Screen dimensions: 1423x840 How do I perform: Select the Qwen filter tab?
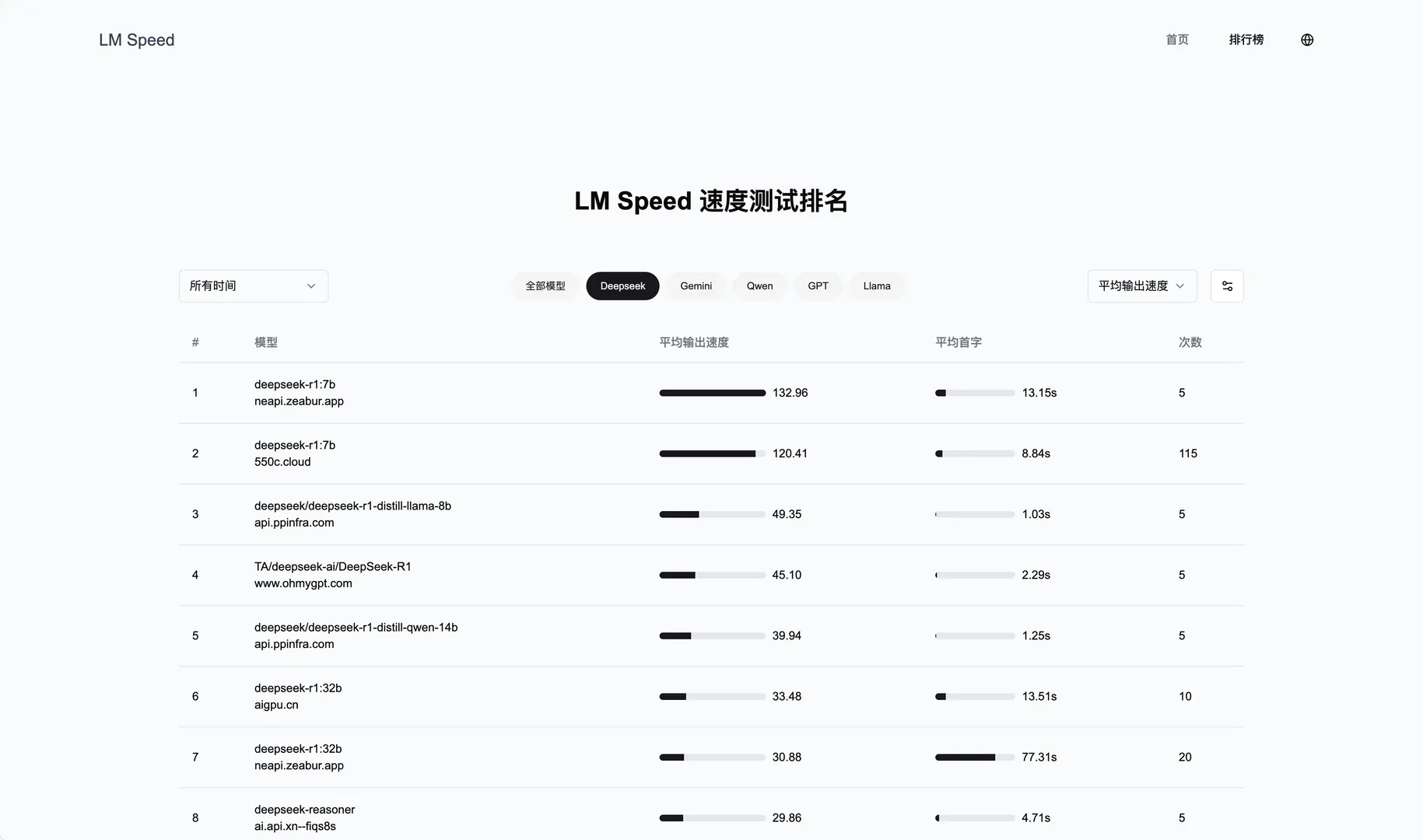(x=759, y=286)
